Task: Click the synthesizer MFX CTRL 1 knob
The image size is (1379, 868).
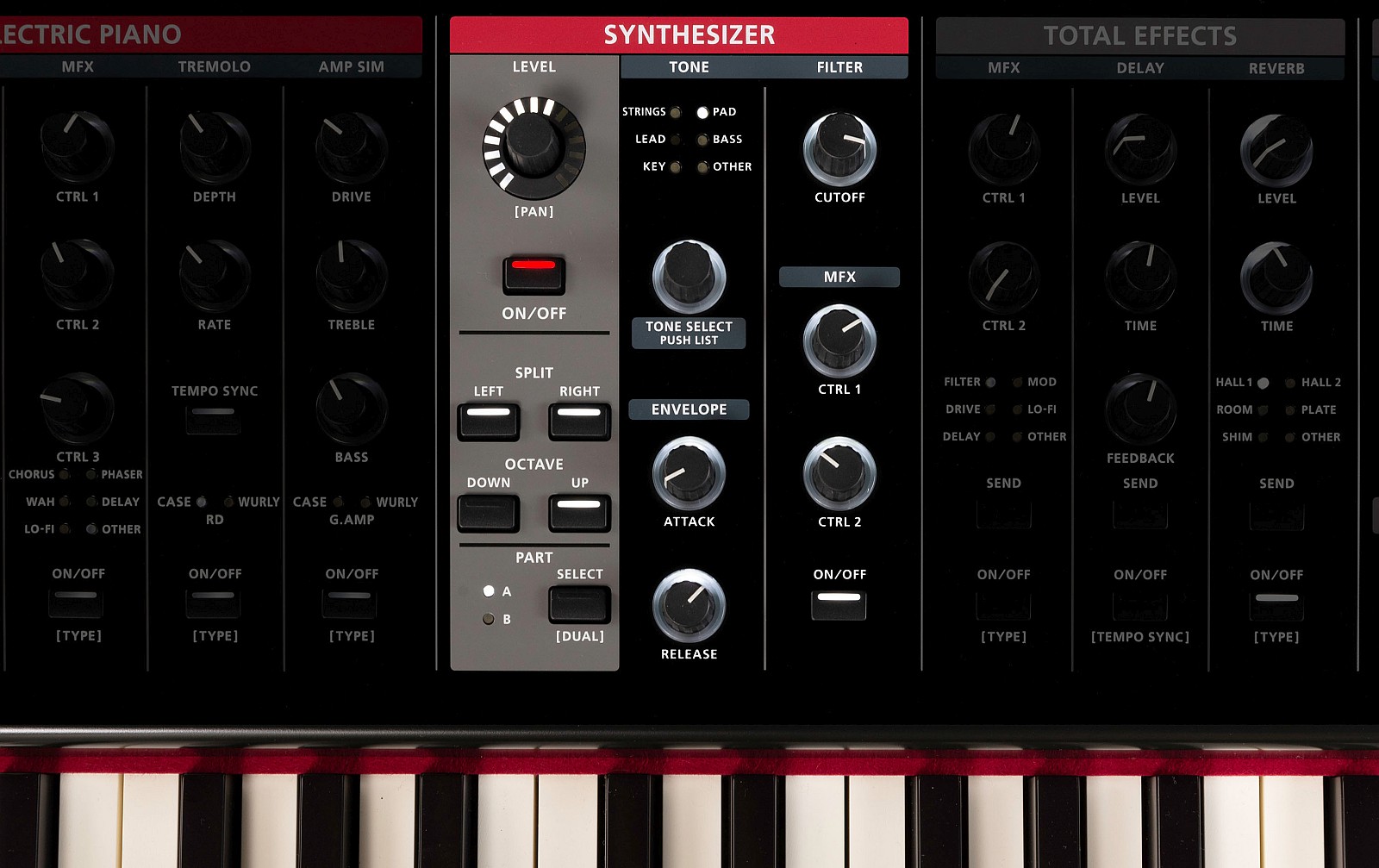Action: [839, 340]
